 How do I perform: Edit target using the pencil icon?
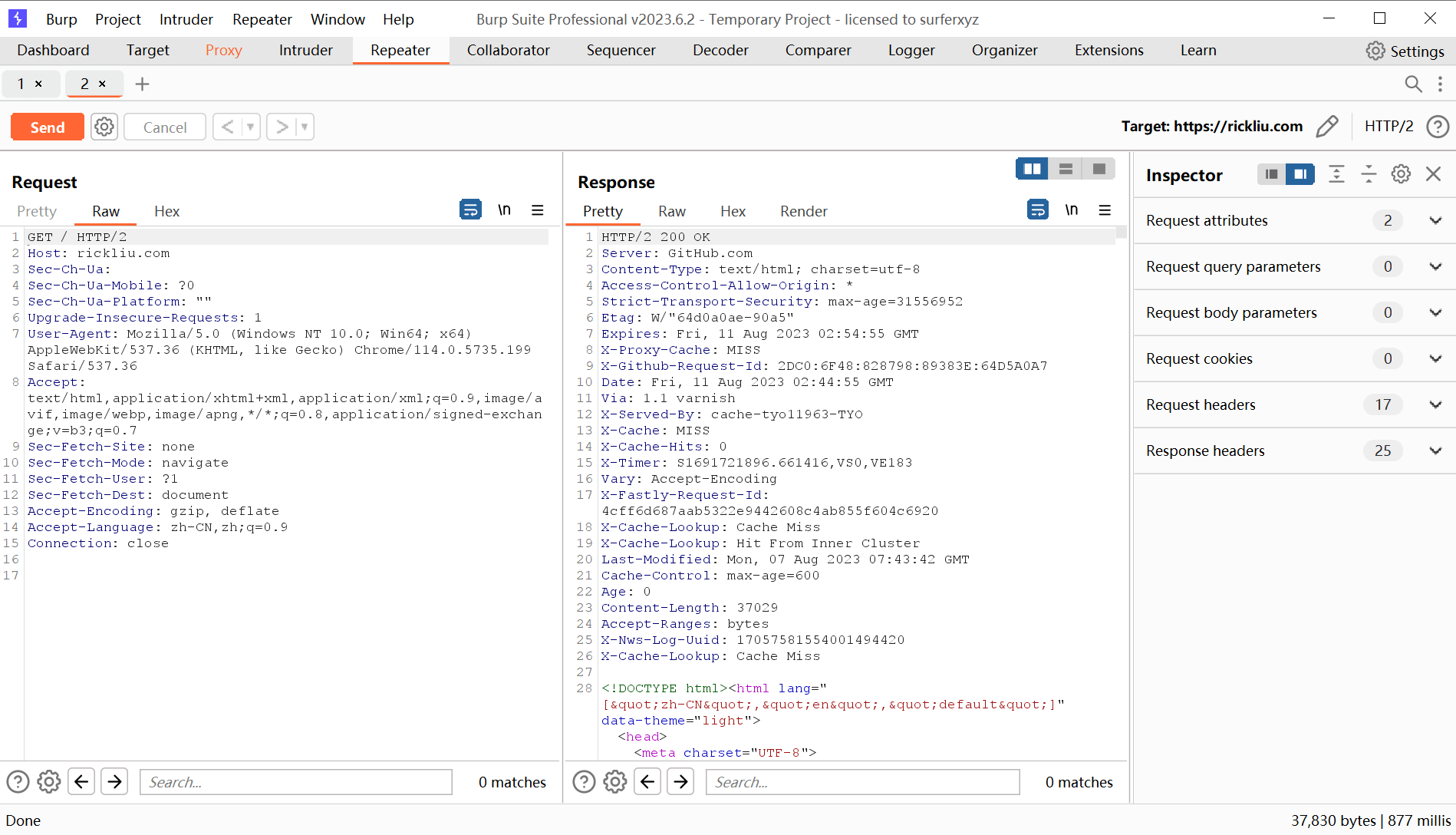[1326, 127]
